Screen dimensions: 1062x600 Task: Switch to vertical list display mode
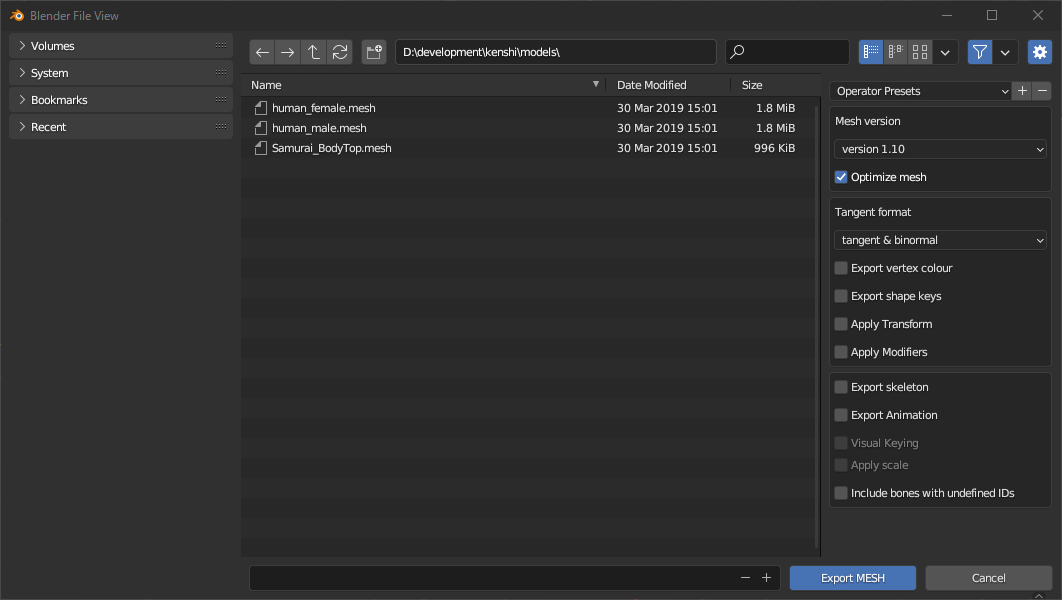[871, 52]
